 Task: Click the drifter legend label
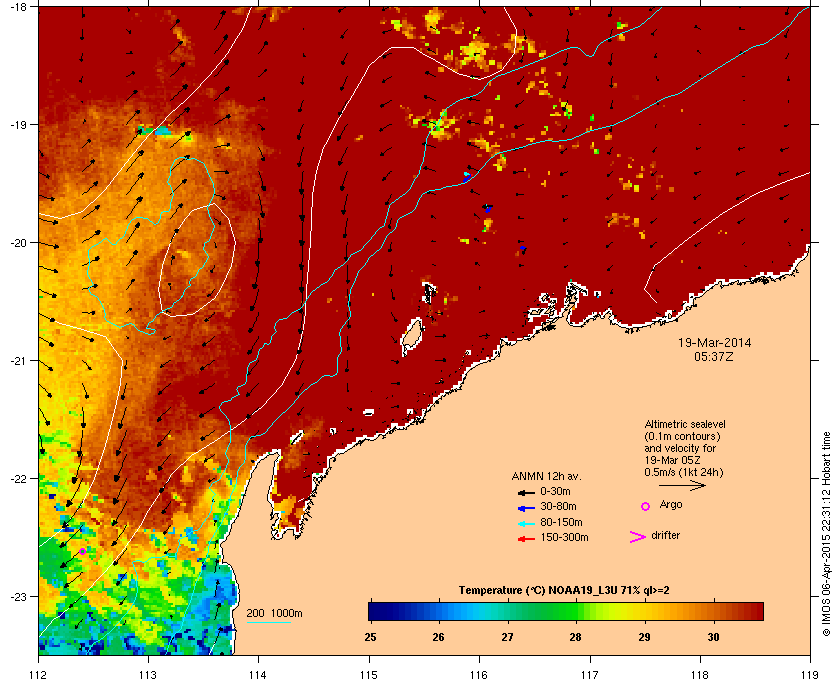[665, 535]
